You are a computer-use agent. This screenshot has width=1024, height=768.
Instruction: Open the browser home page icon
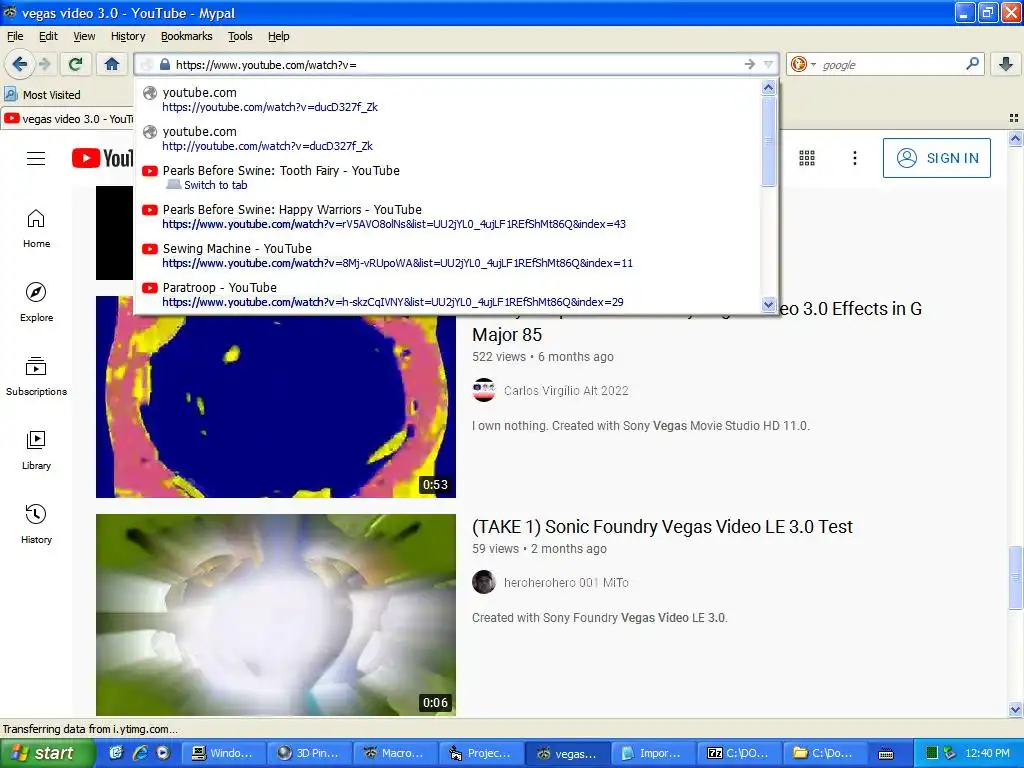[x=112, y=64]
